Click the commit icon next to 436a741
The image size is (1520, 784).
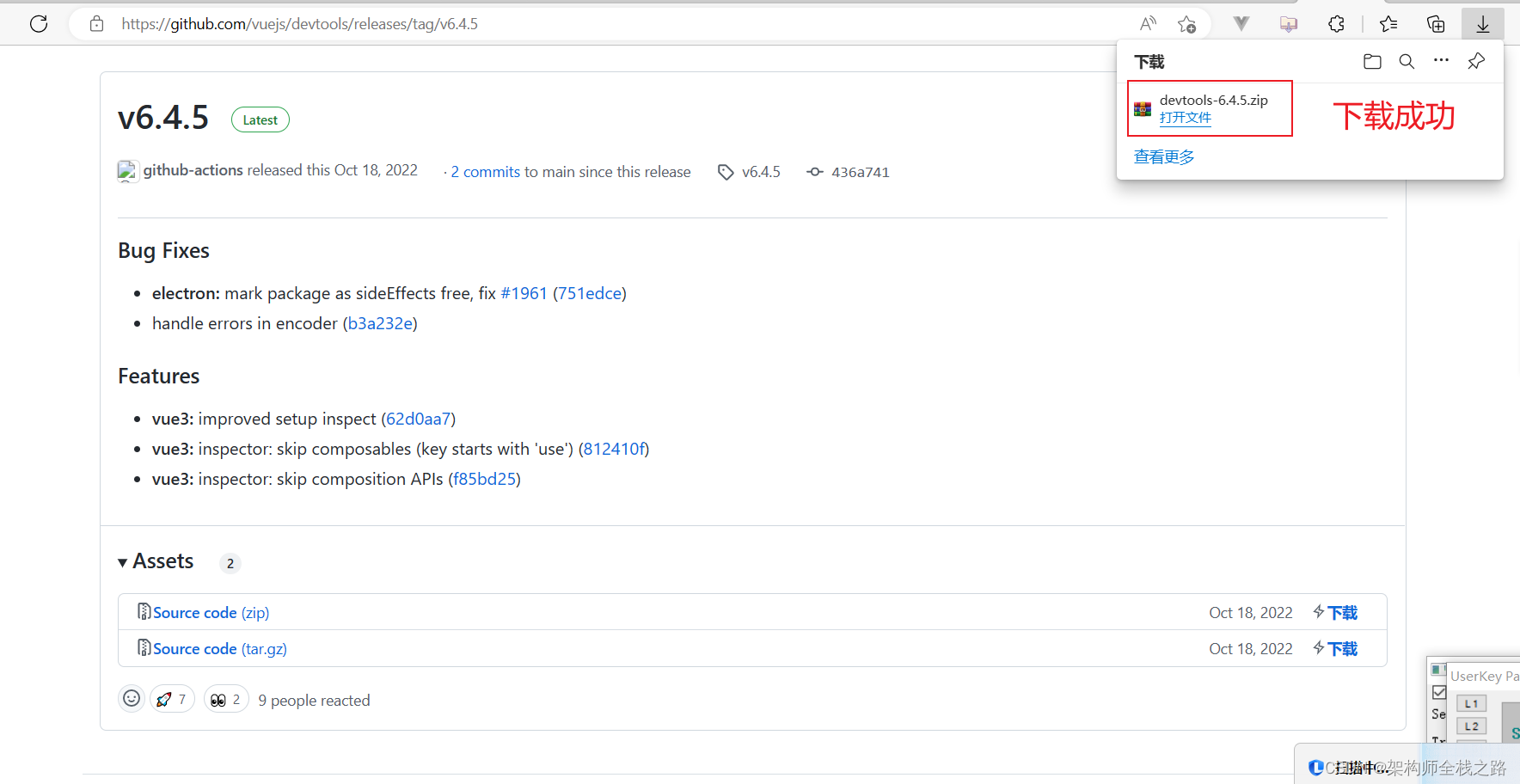[x=815, y=172]
